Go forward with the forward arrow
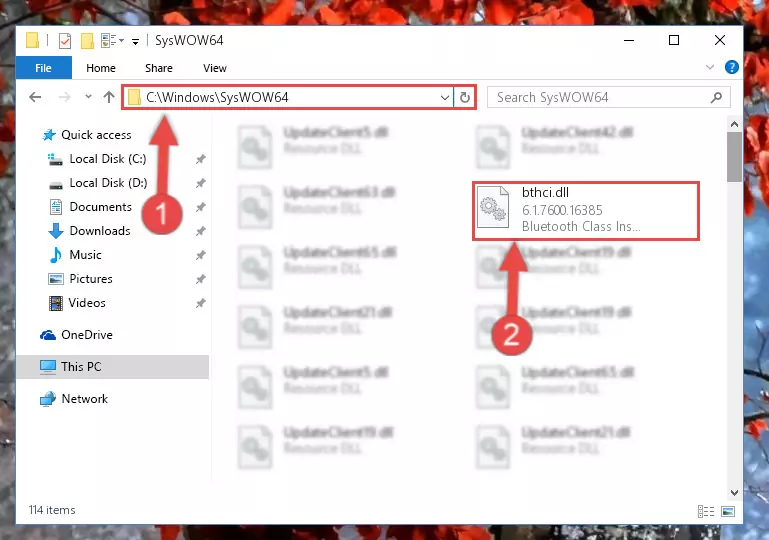 64,97
